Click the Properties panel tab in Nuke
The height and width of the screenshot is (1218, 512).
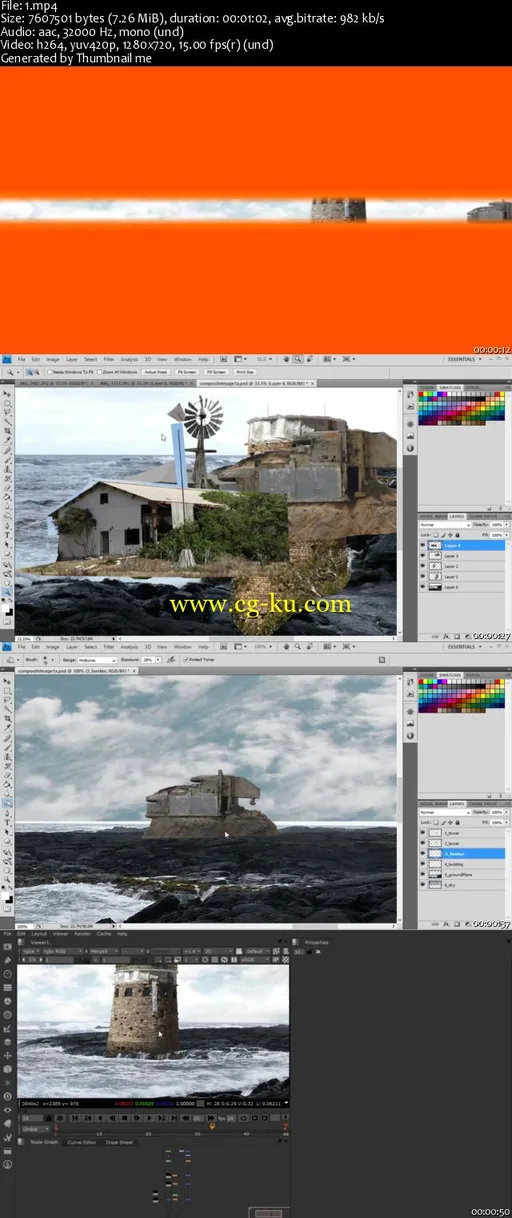click(316, 942)
